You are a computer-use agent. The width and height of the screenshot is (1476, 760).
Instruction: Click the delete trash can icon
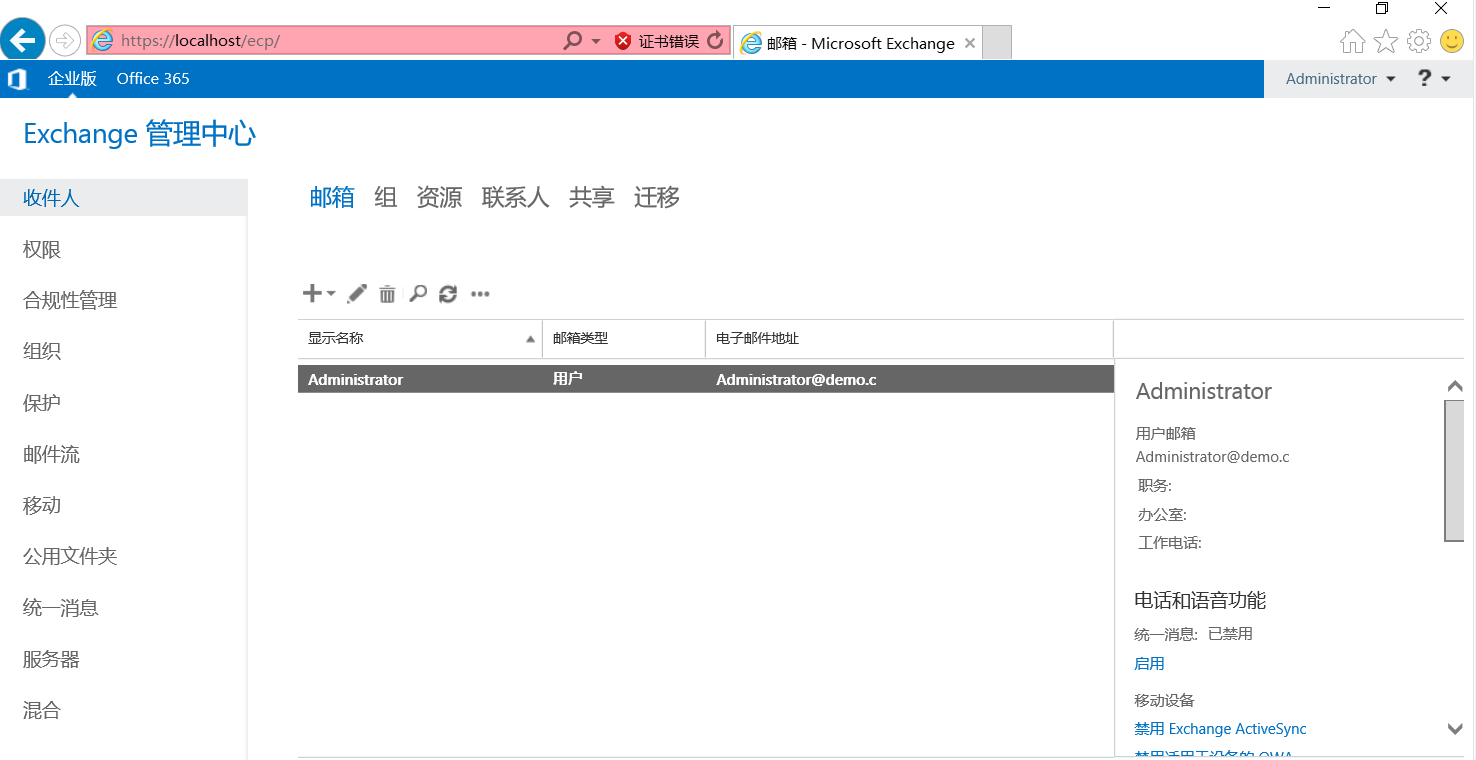point(387,294)
